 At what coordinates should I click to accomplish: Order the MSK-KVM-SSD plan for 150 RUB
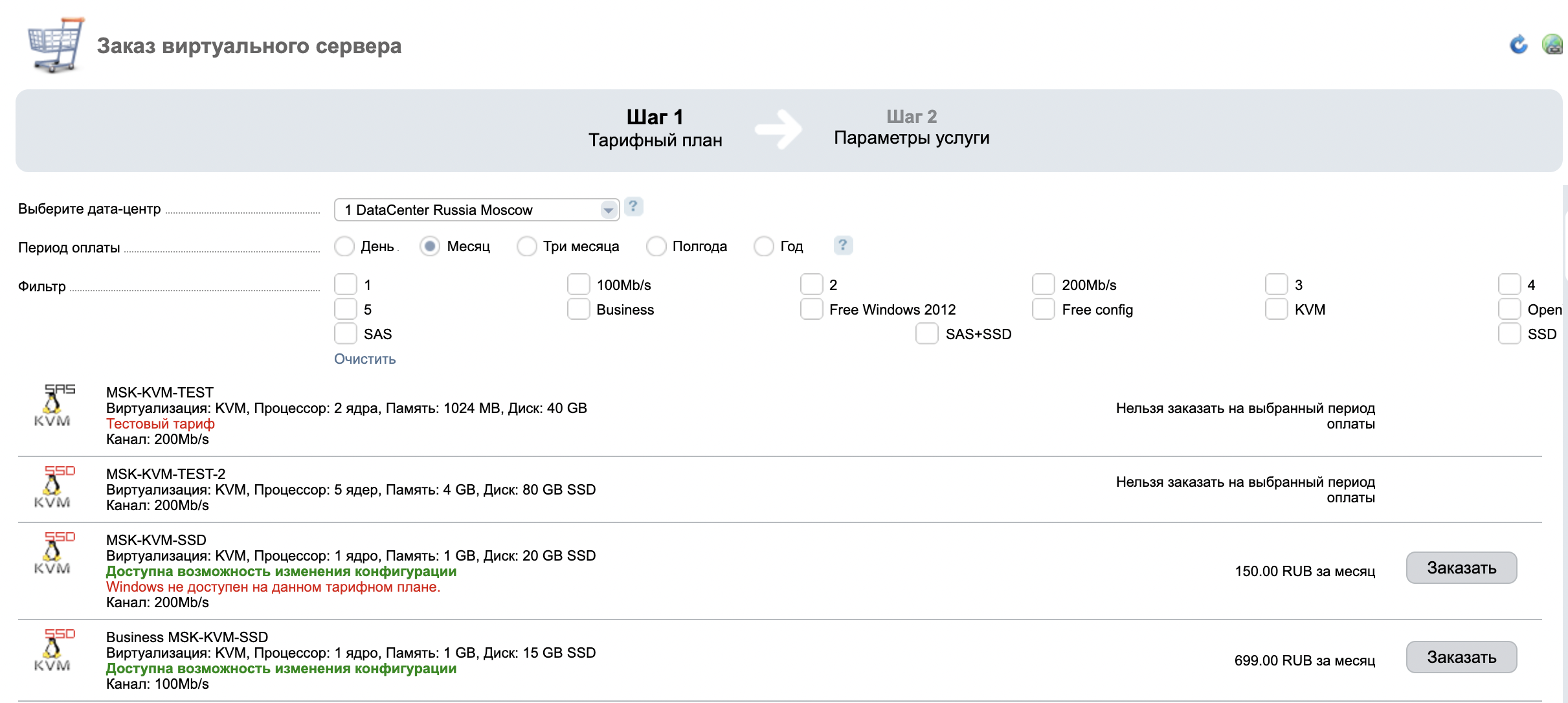point(1461,568)
